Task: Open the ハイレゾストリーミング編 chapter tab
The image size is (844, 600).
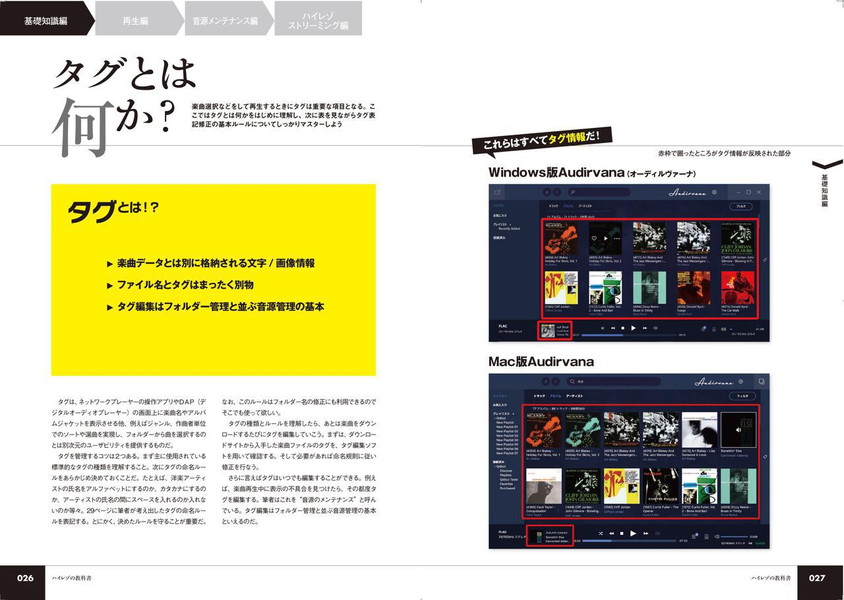Action: click(318, 18)
